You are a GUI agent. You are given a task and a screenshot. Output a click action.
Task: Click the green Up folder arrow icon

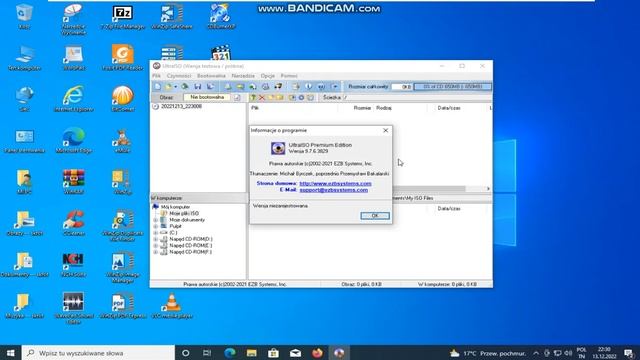253,98
